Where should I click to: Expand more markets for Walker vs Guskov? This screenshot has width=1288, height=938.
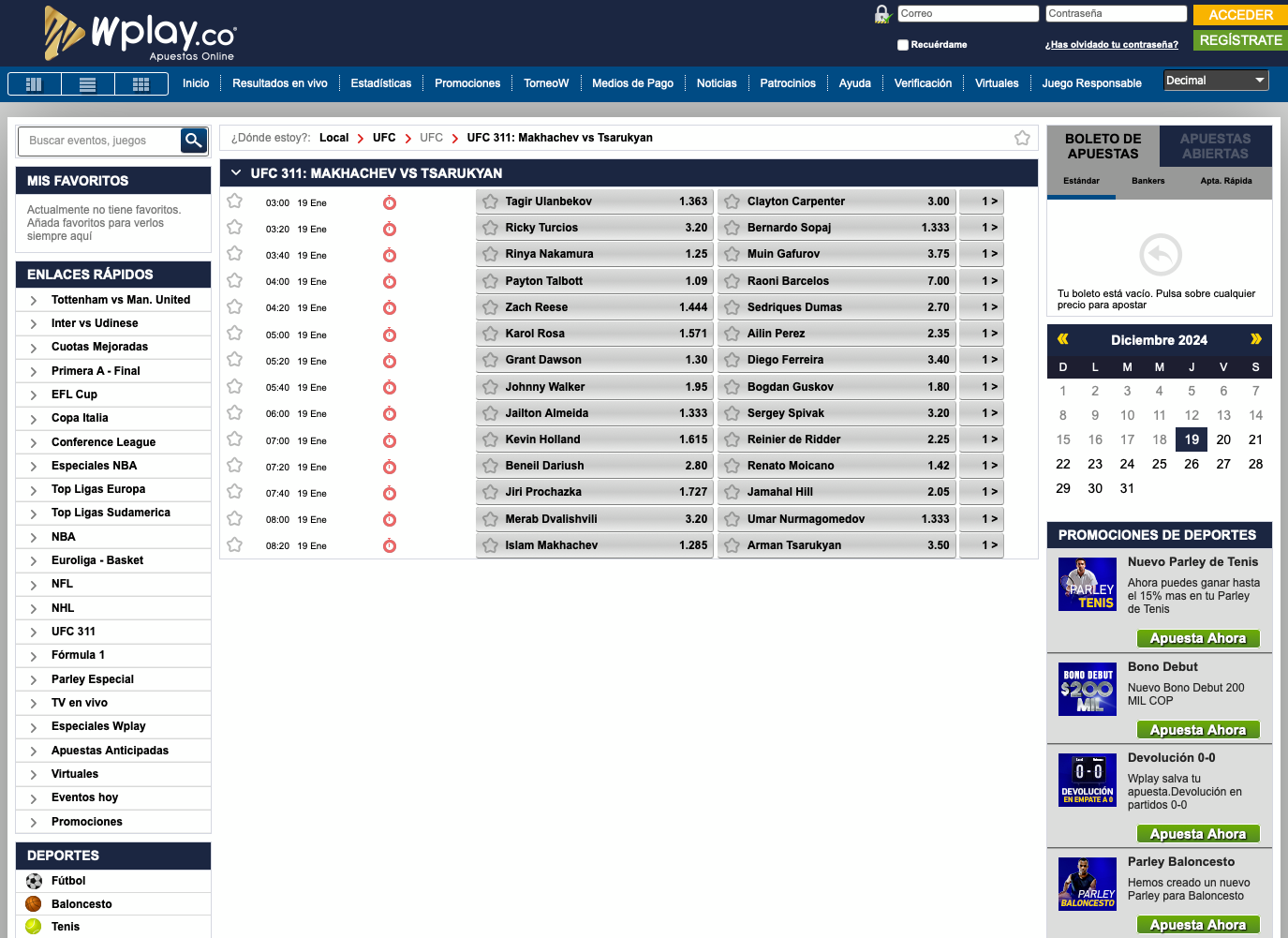point(982,387)
